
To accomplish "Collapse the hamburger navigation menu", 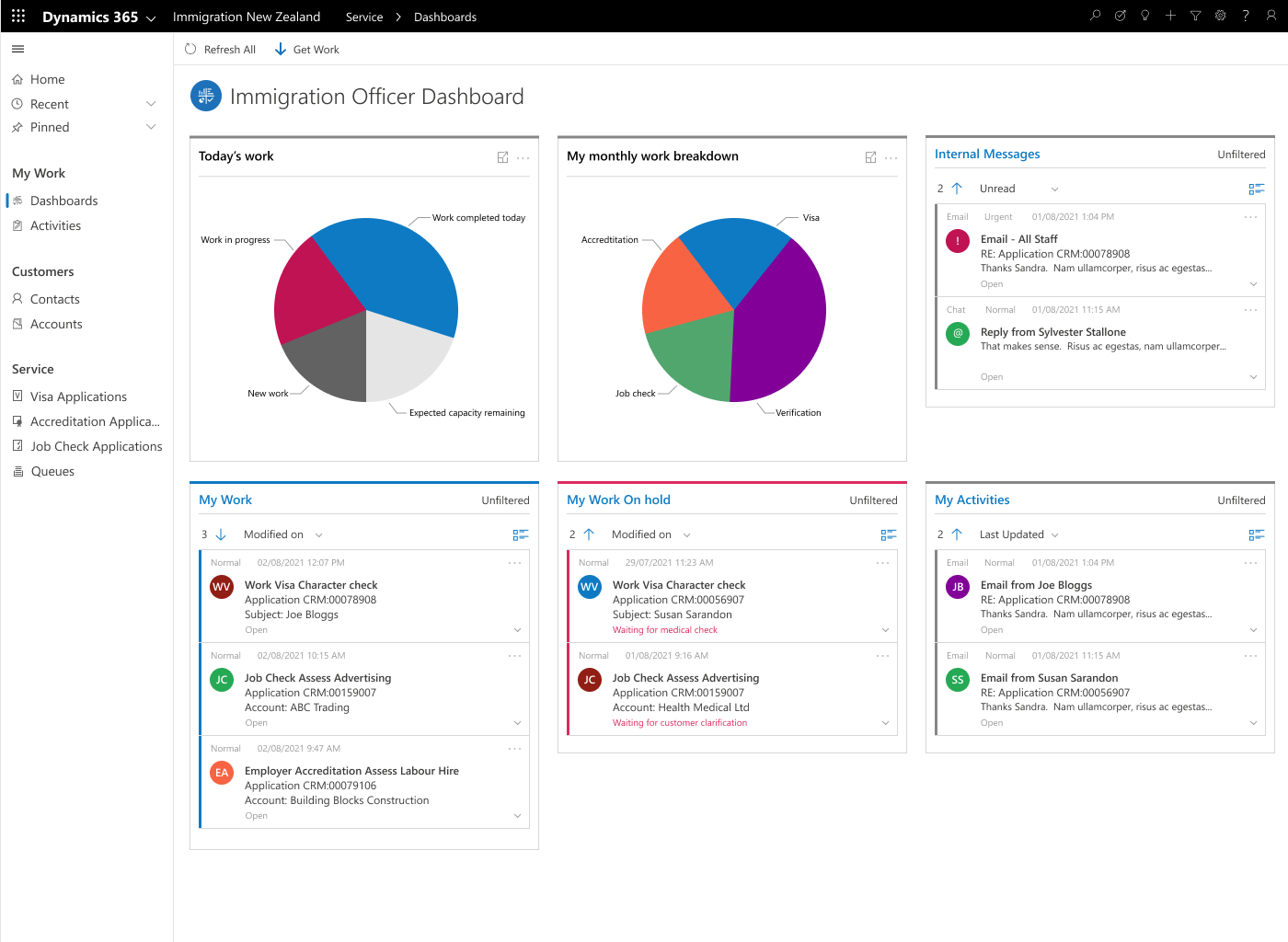I will coord(17,49).
